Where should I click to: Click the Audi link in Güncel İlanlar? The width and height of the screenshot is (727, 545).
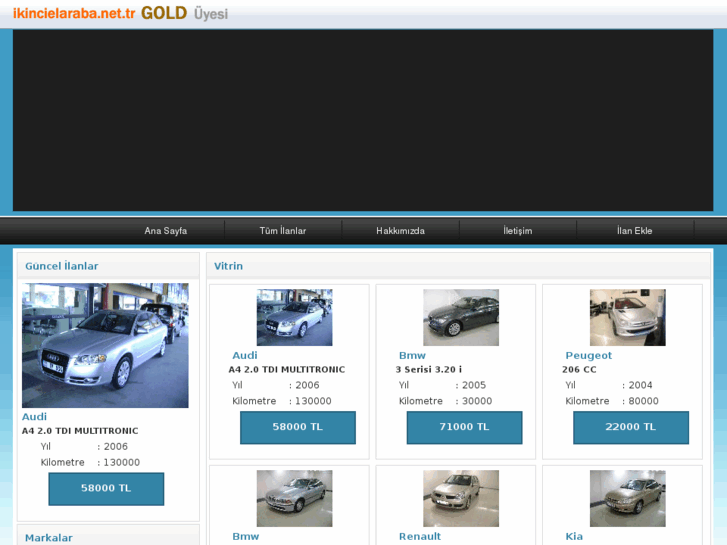[35, 416]
